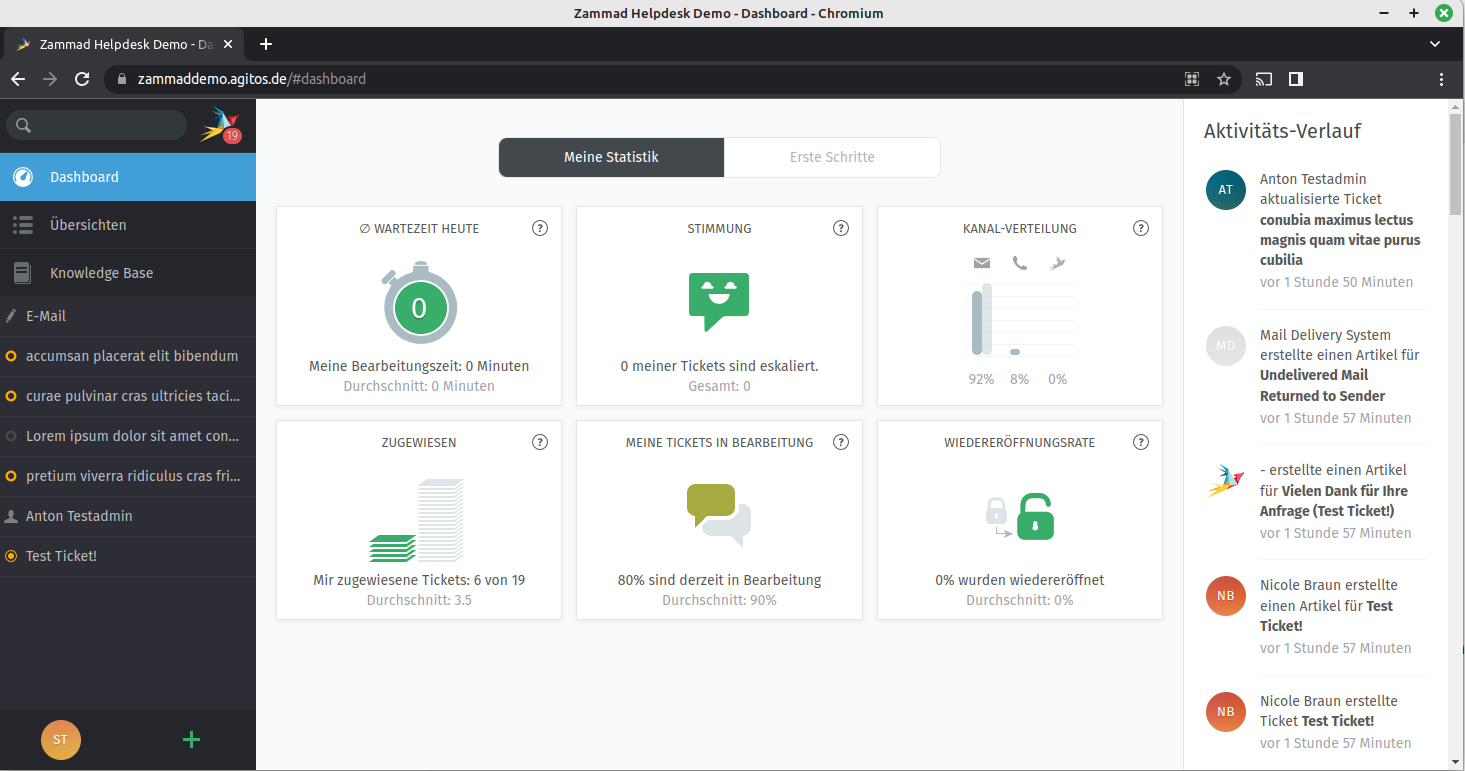
Task: Open the user menu via the ST avatar
Action: pyautogui.click(x=61, y=740)
